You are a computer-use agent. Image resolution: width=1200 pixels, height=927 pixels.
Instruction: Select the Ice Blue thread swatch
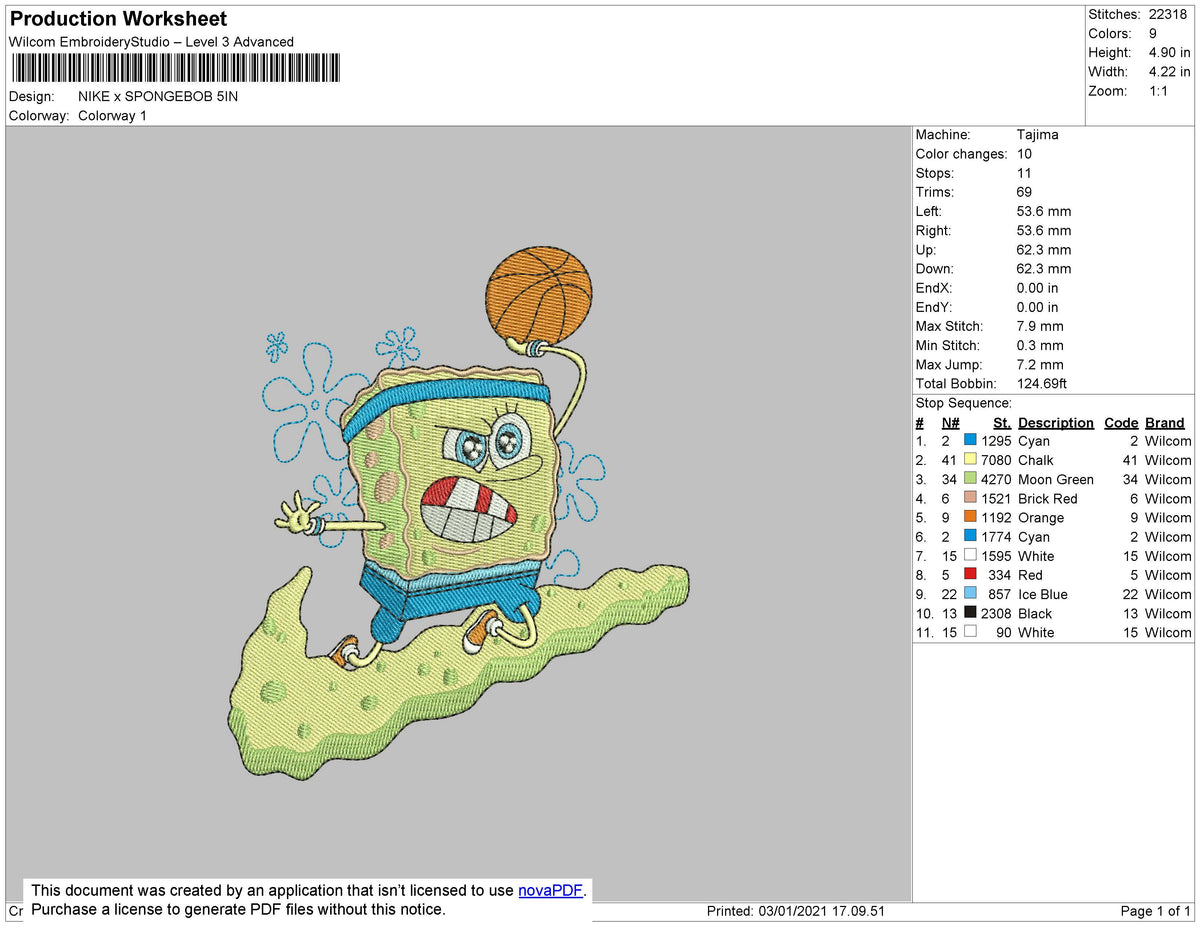pos(969,594)
